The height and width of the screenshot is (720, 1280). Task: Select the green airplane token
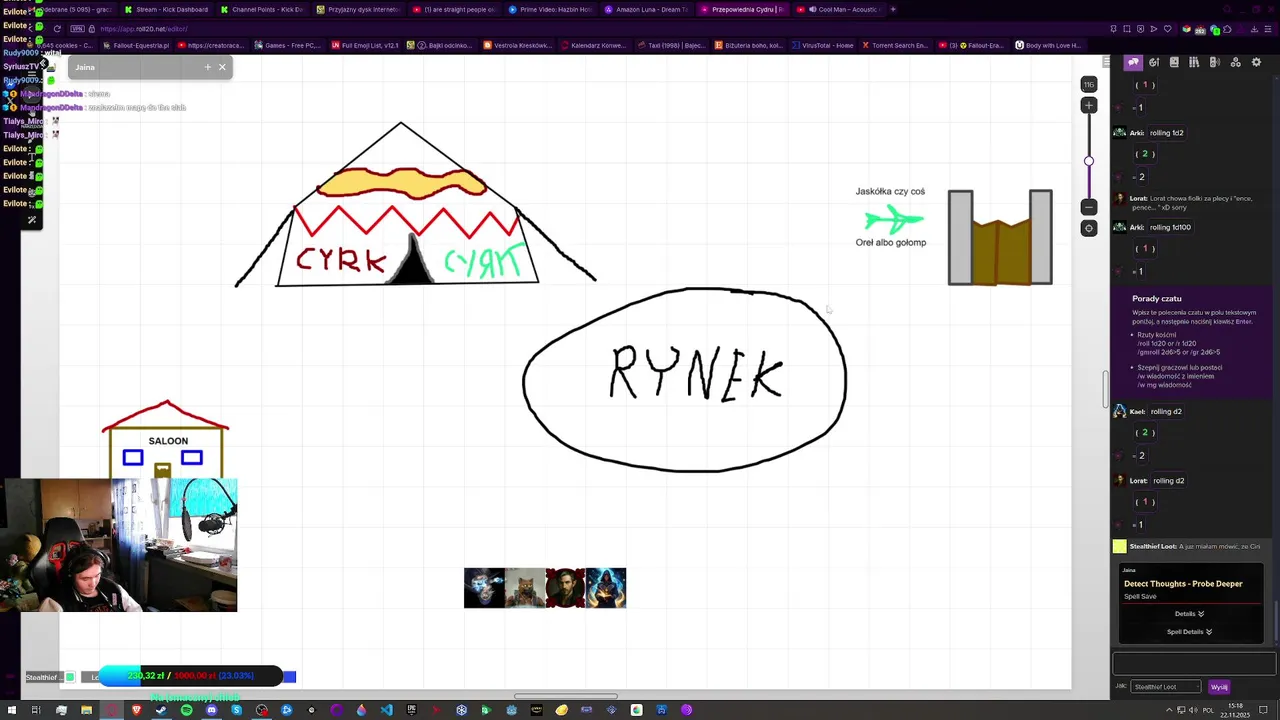point(893,219)
